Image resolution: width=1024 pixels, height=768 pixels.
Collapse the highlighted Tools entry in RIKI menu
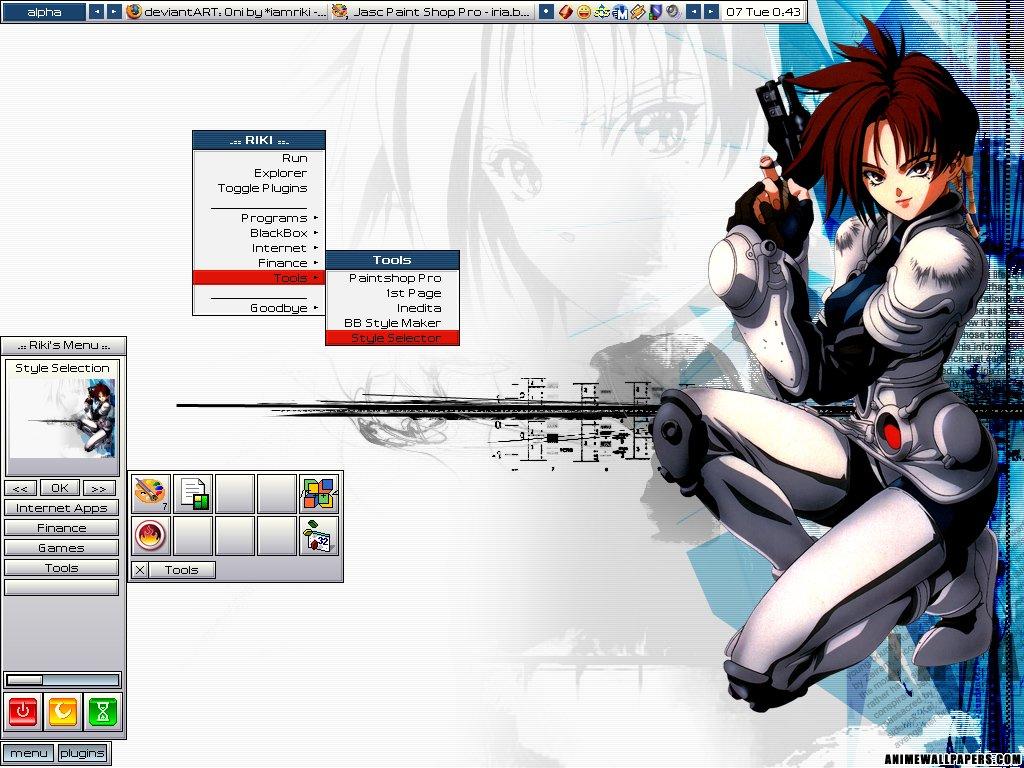point(259,278)
